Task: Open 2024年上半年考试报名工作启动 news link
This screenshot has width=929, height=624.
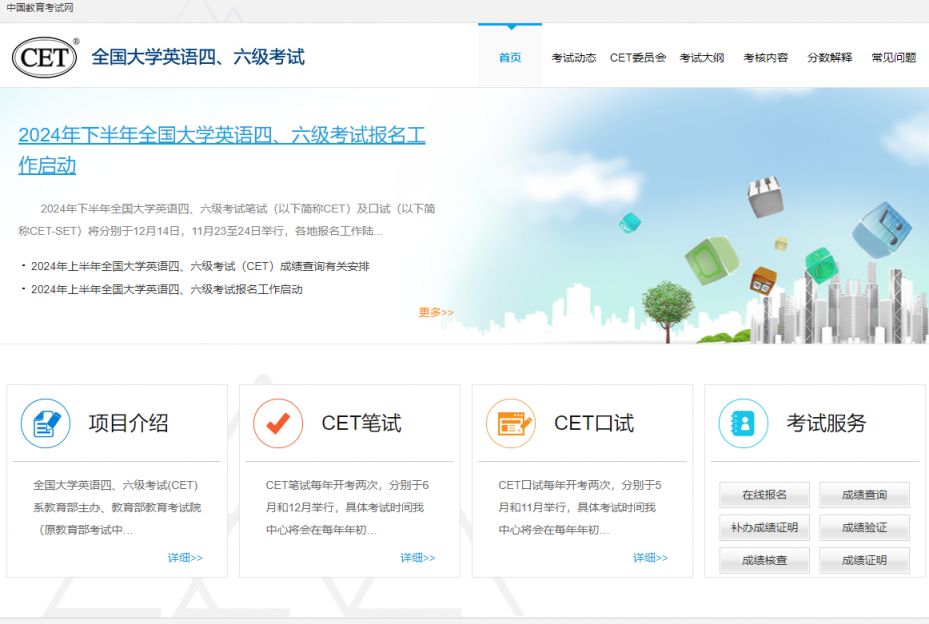Action: click(166, 289)
